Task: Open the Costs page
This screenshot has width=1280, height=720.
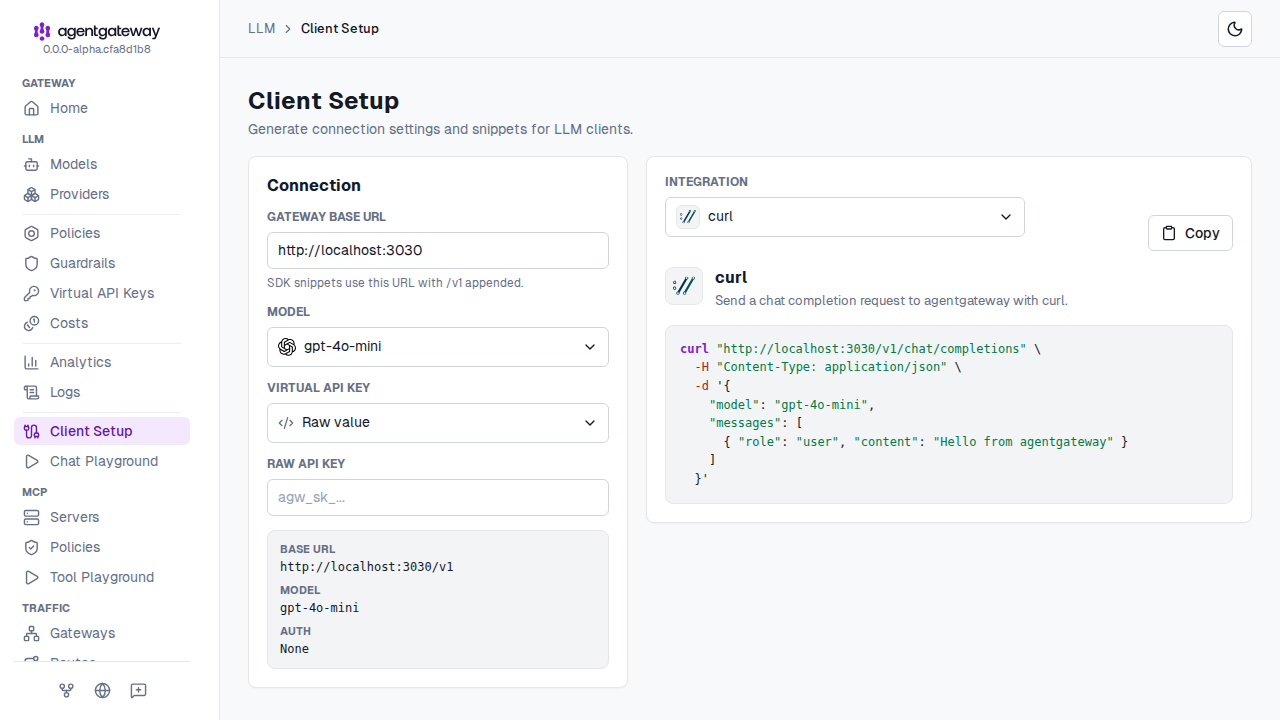Action: coord(102,323)
